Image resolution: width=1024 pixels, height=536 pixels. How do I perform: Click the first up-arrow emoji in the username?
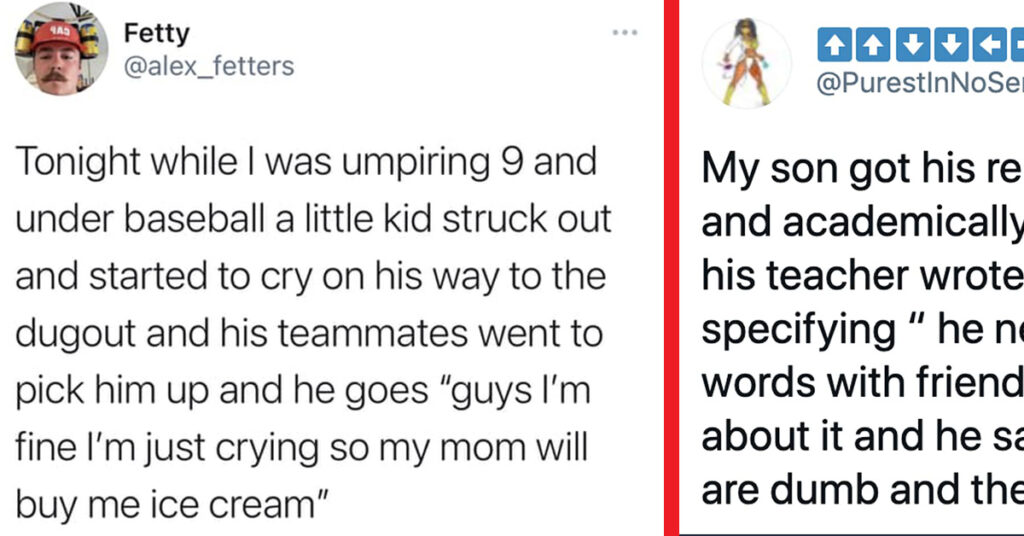click(835, 45)
